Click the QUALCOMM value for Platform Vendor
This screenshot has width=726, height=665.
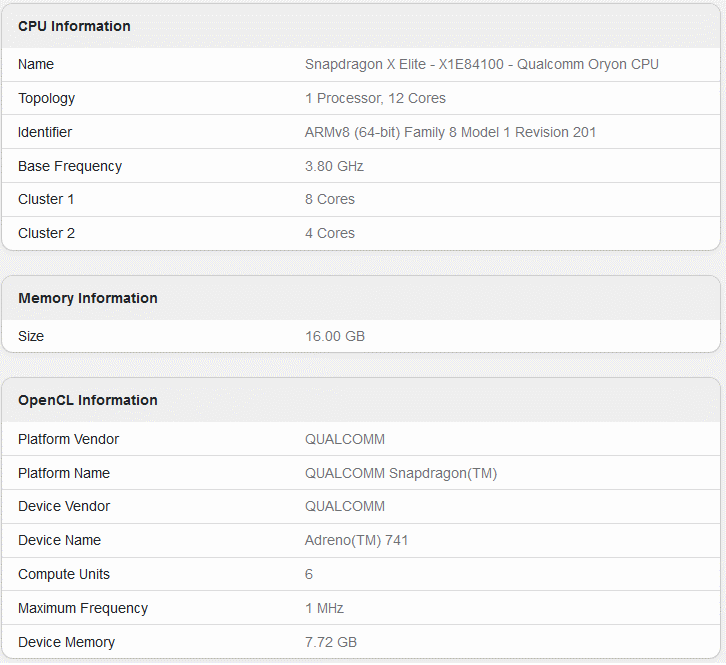(344, 439)
